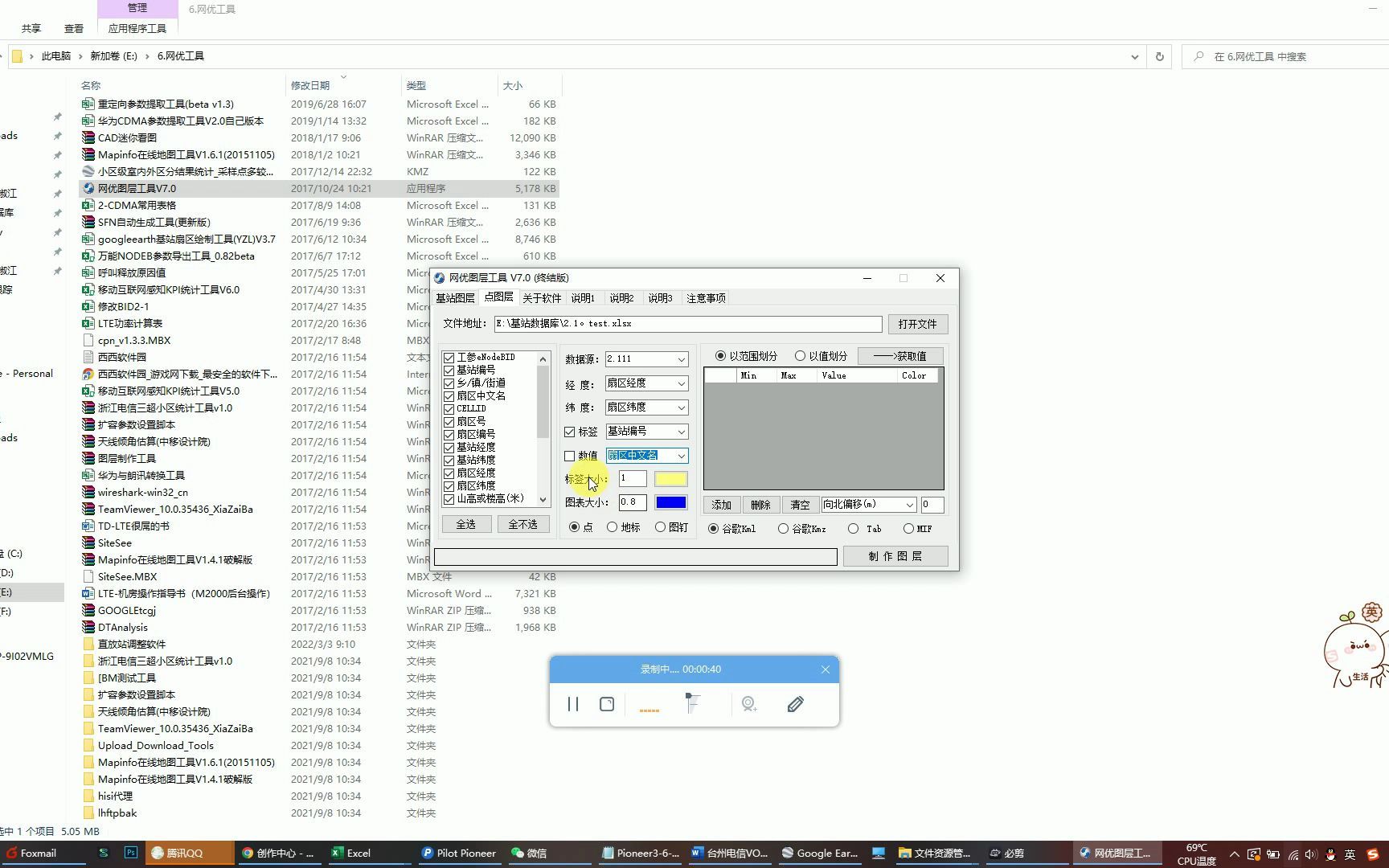This screenshot has width=1389, height=868.
Task: Open the 纬度 dropdown
Action: click(681, 407)
